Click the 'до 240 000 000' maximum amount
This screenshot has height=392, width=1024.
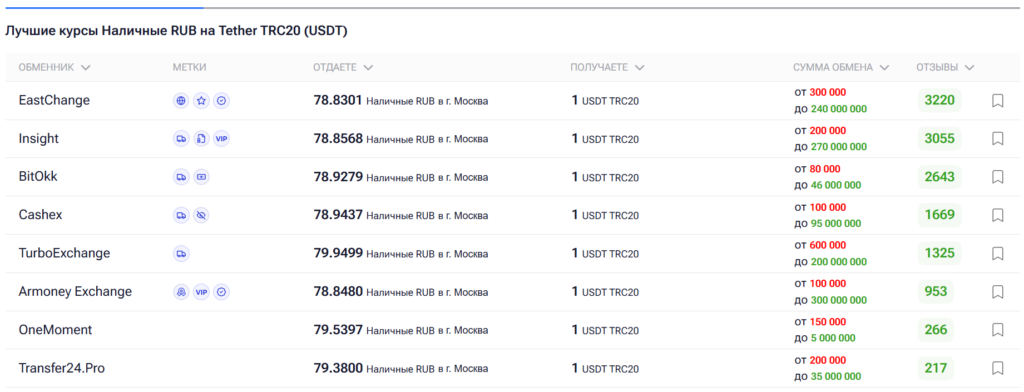(x=831, y=109)
